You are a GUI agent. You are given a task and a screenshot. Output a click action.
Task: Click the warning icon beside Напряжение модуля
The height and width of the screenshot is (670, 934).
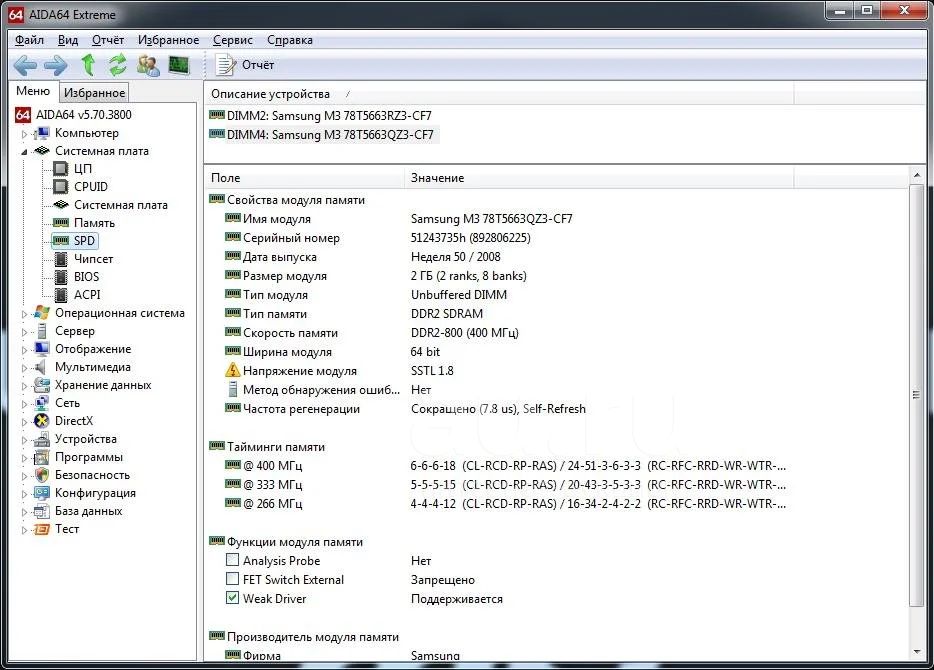(x=232, y=370)
